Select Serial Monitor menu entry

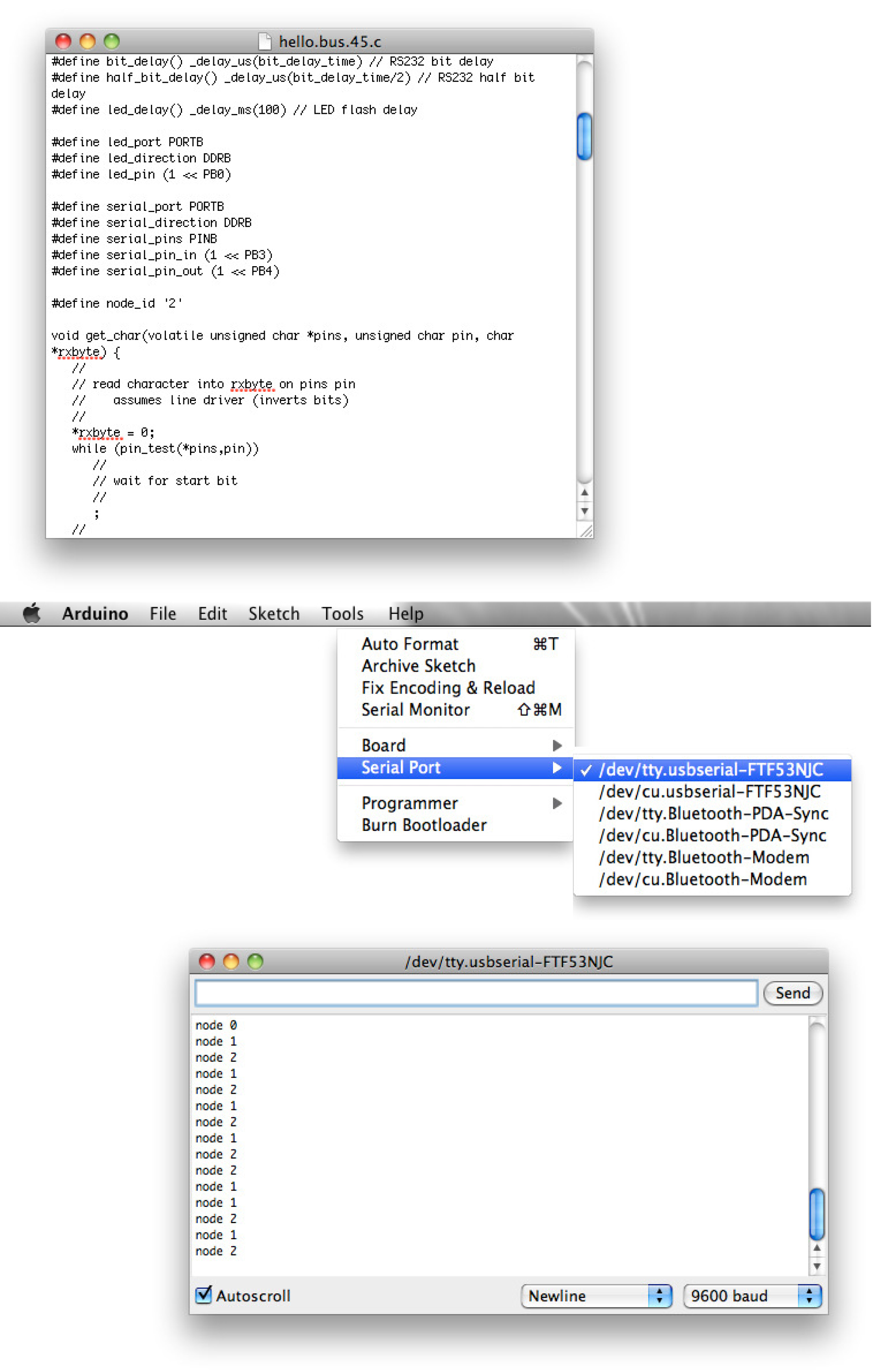point(416,710)
